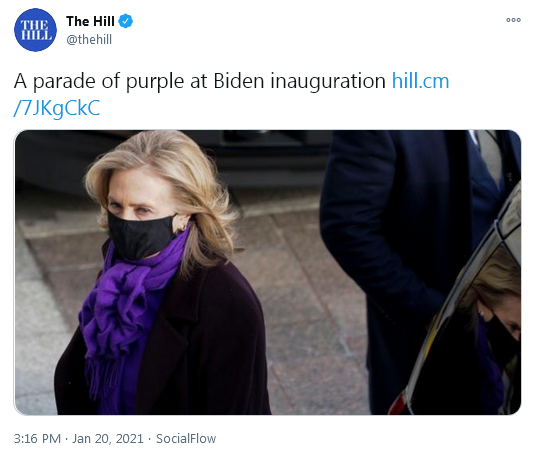Click the Jan 20, 2021 date

coord(107,439)
